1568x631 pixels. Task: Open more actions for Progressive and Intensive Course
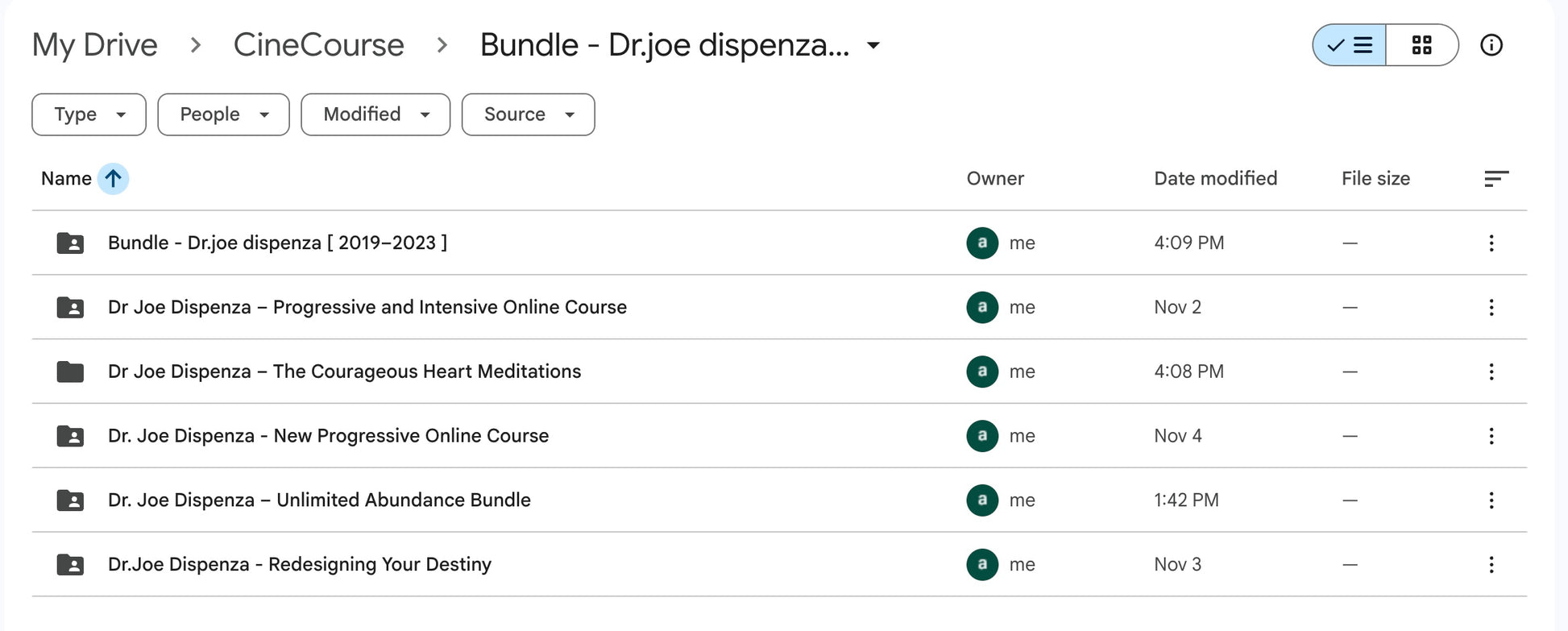pos(1491,307)
